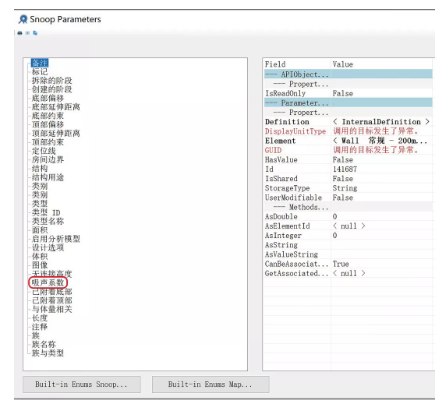
Task: Select the 族与类型 parameter
Action: (x=48, y=353)
